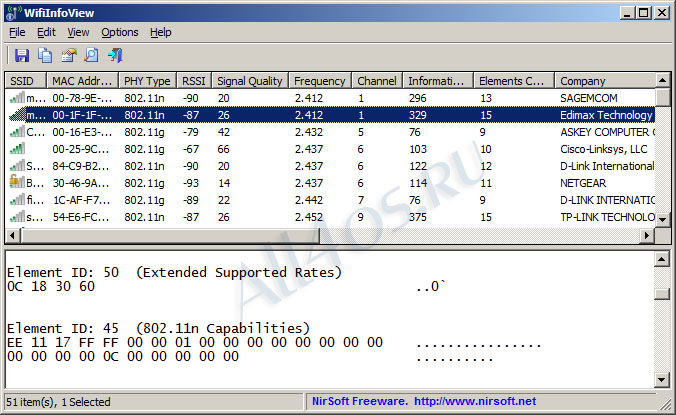Click the lock signal icon of NETGEAR row
Viewport: 676px width, 415px height.
[17, 182]
